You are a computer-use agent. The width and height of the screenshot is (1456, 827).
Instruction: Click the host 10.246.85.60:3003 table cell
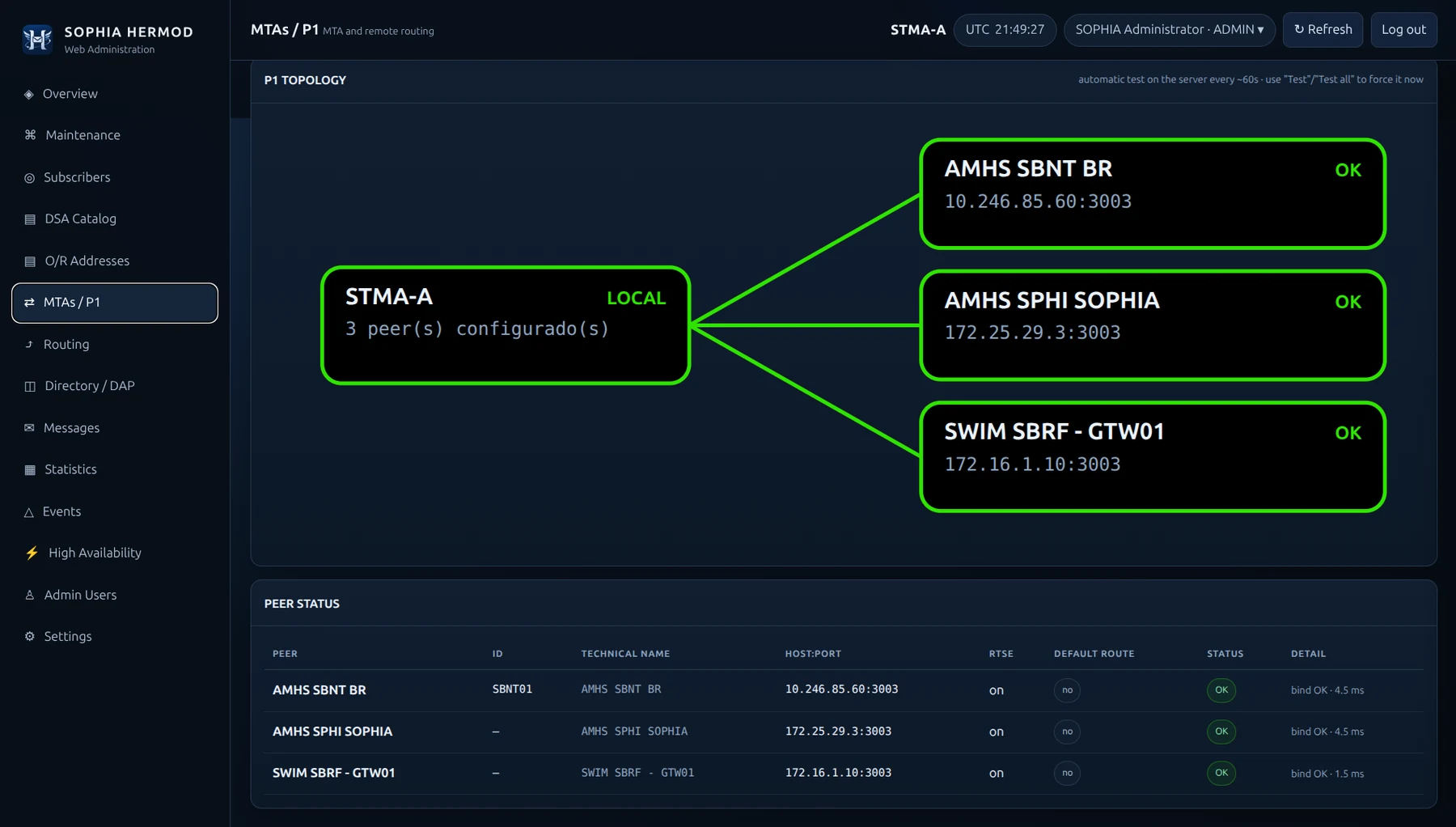pyautogui.click(x=841, y=689)
